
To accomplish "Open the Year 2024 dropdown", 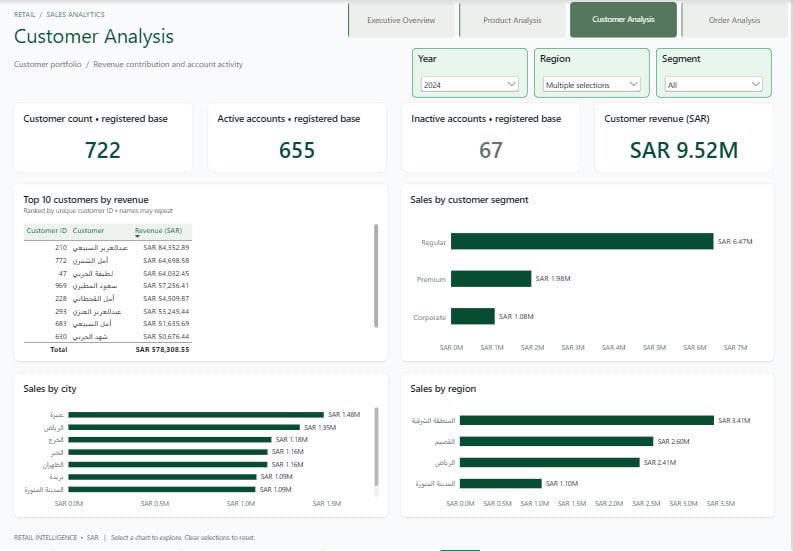I will pyautogui.click(x=469, y=84).
